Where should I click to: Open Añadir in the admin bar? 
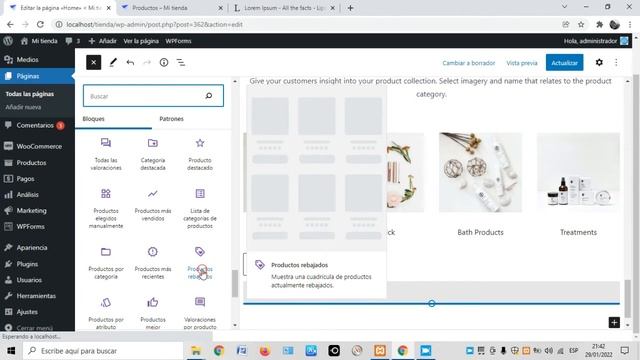102,41
